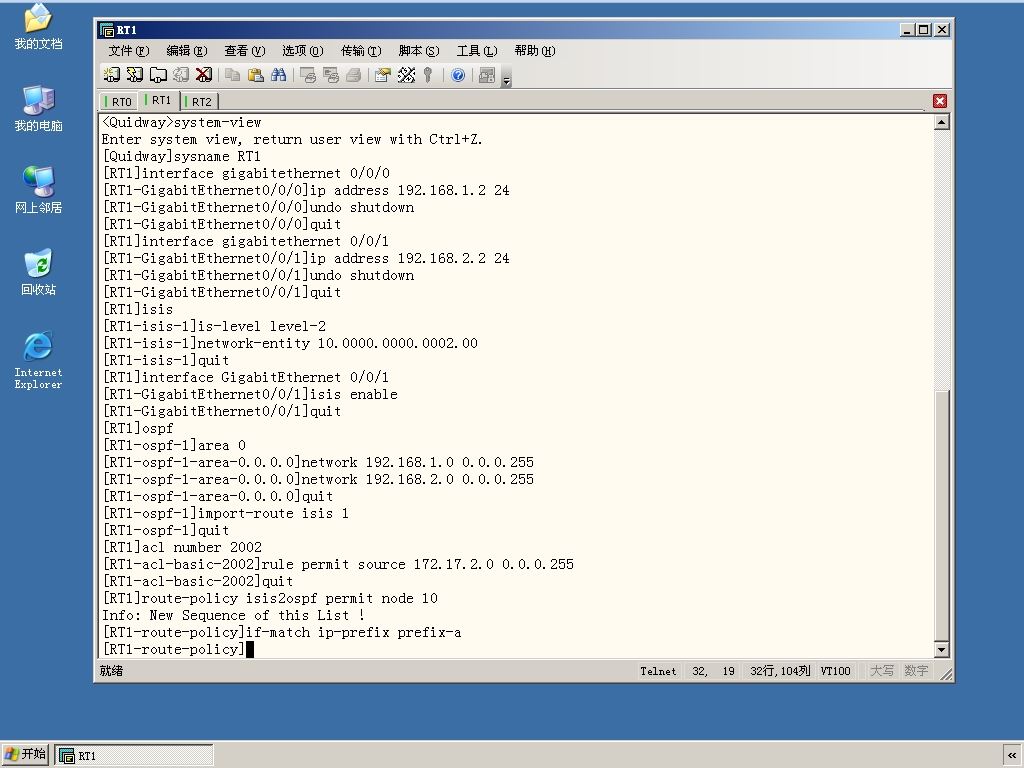
Task: Open the 编辑(E) menu
Action: (187, 51)
